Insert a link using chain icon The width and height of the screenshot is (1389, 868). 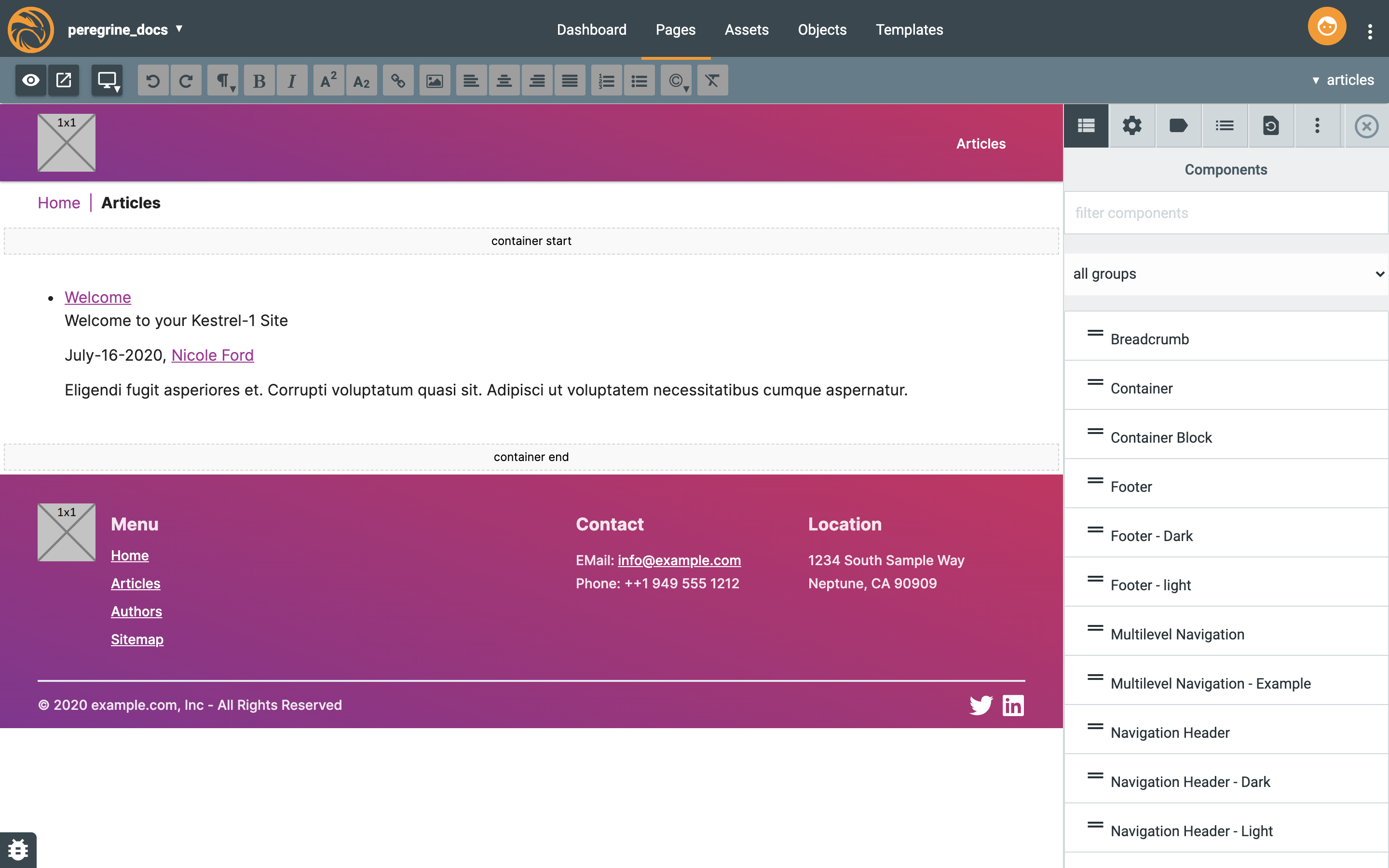(x=398, y=81)
